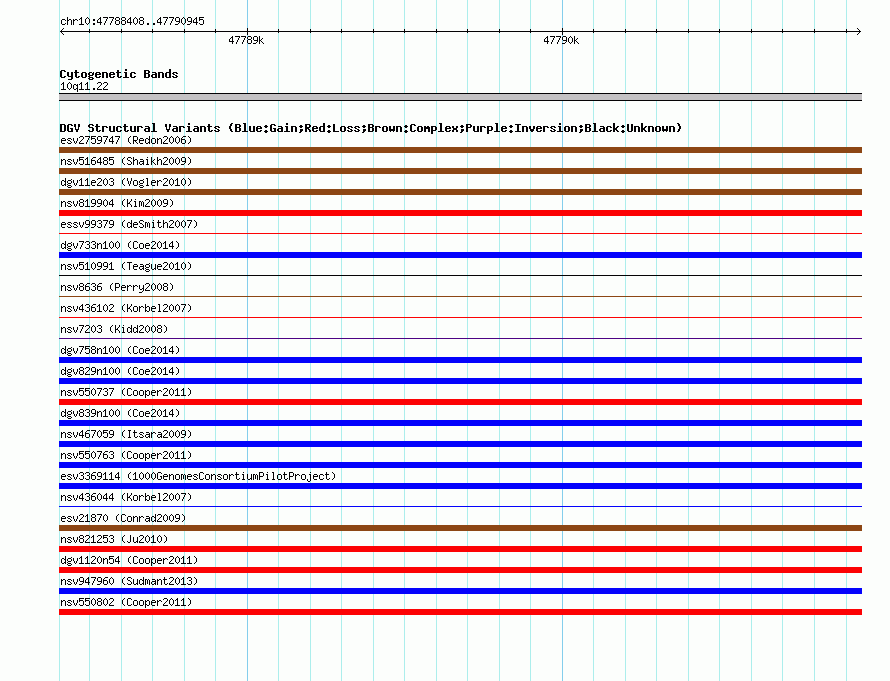The width and height of the screenshot is (890, 681).
Task: Click the ruler's right arrow end
Action: pyautogui.click(x=858, y=31)
